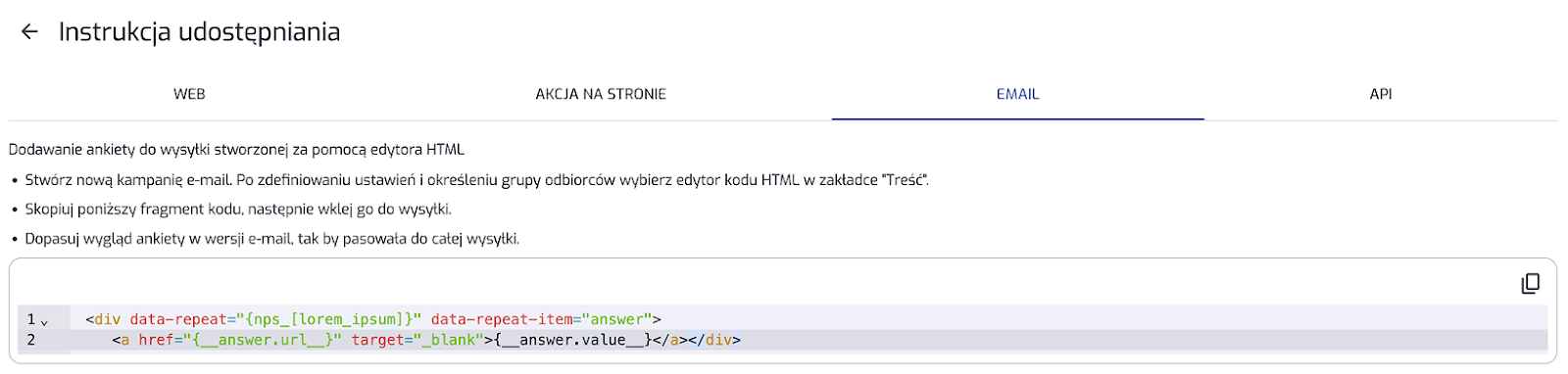Image resolution: width=1568 pixels, height=374 pixels.
Task: Collapse code line 1 with fold chevron
Action: [x=44, y=321]
